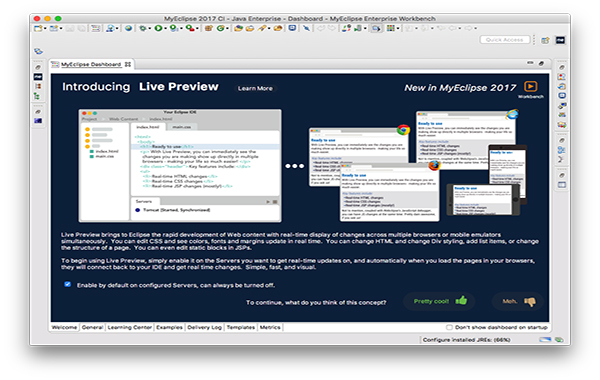600x380 pixels.
Task: Click Configure installed JREs status text
Action: (466, 340)
